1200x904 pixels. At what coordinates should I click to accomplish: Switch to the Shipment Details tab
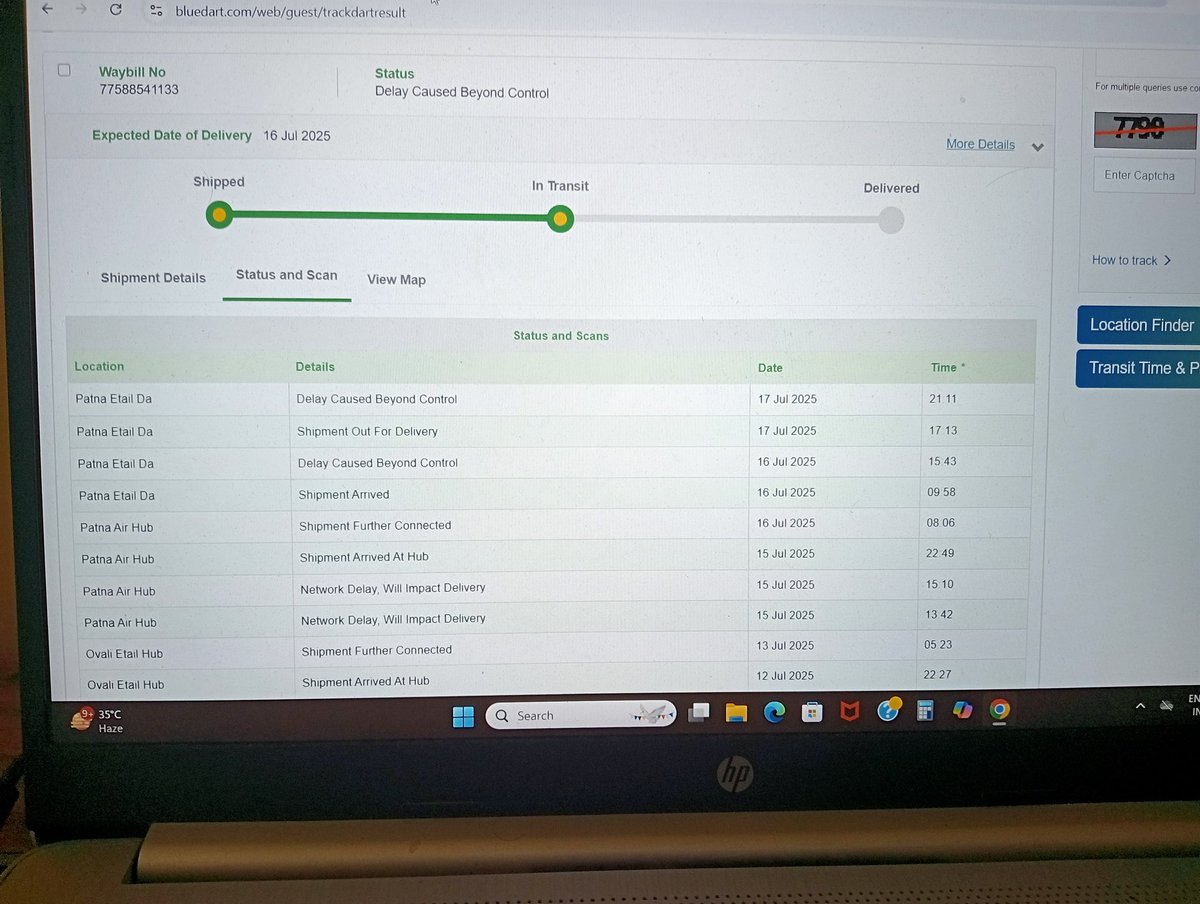tap(153, 278)
